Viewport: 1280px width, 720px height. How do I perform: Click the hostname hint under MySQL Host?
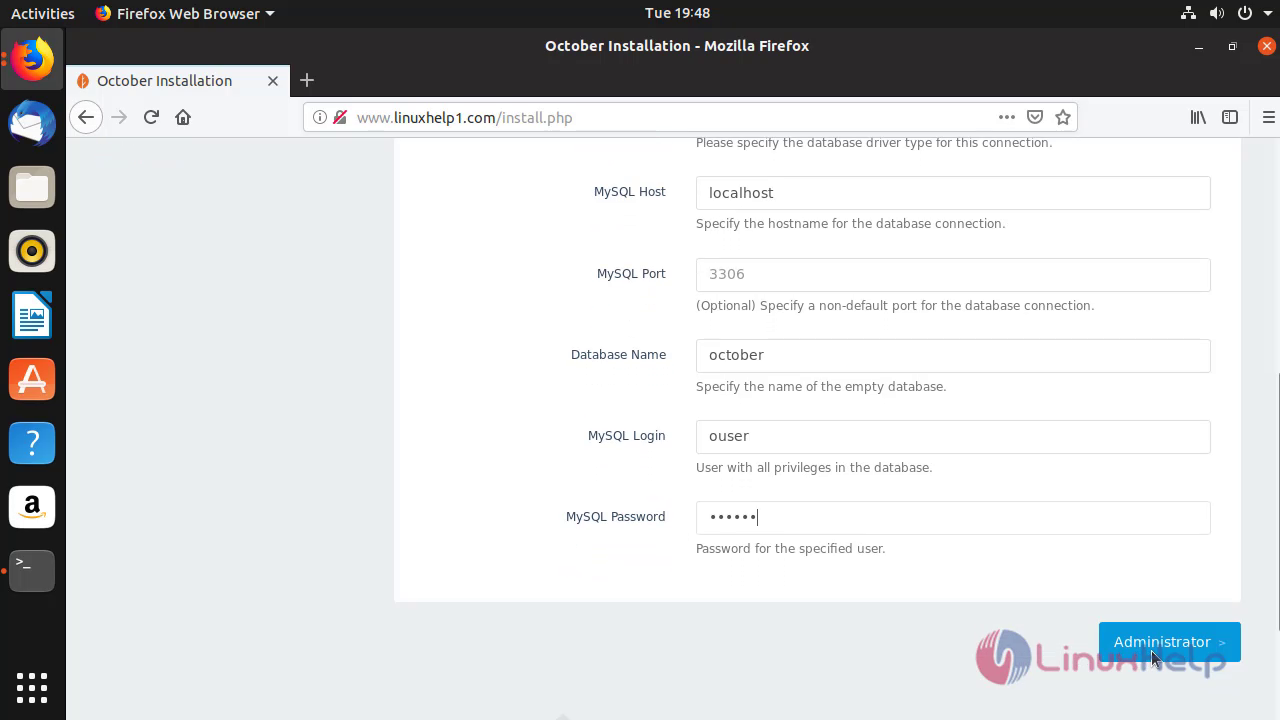pyautogui.click(x=851, y=223)
